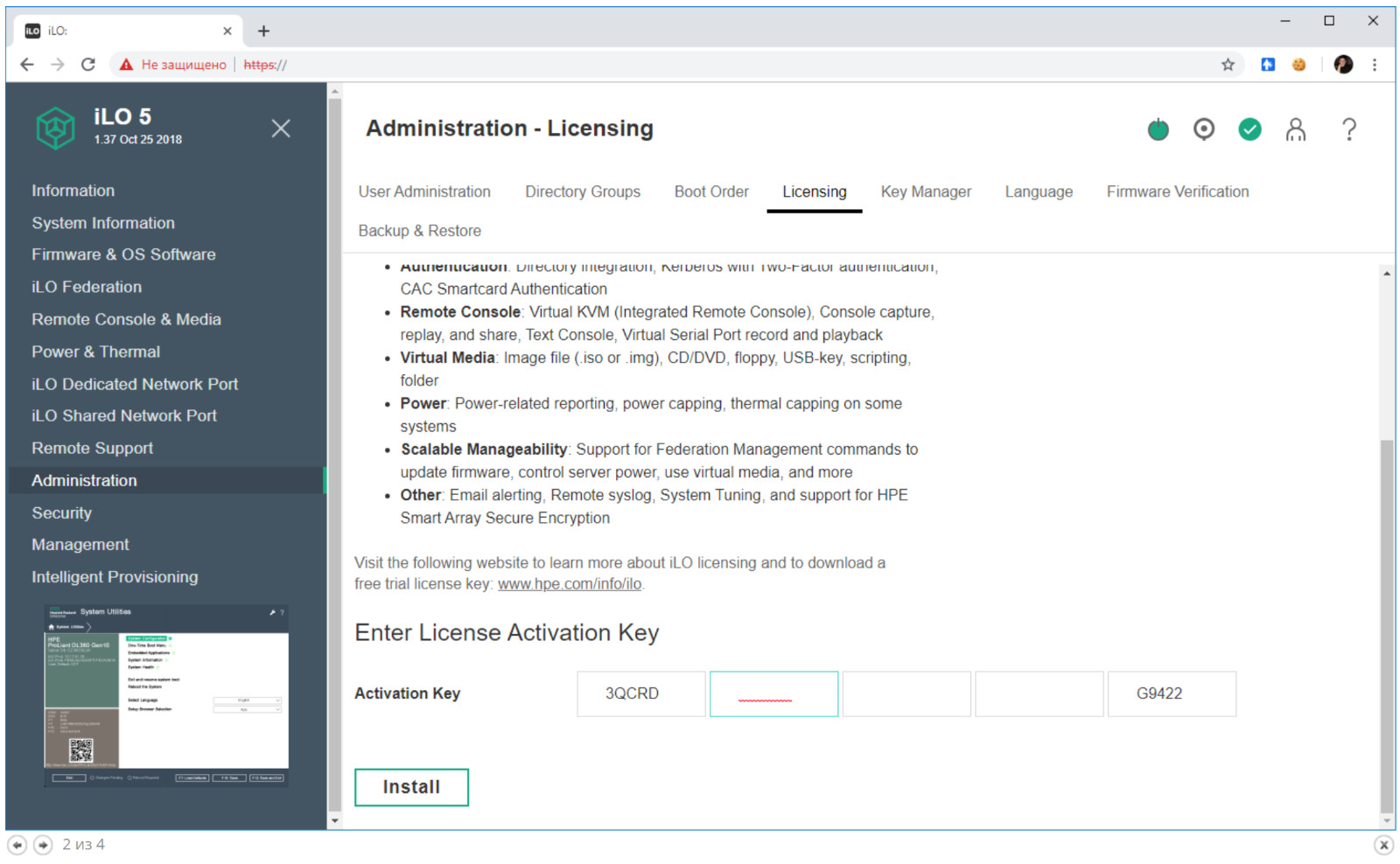
Task: Open iLO Federation section
Action: pyautogui.click(x=87, y=287)
